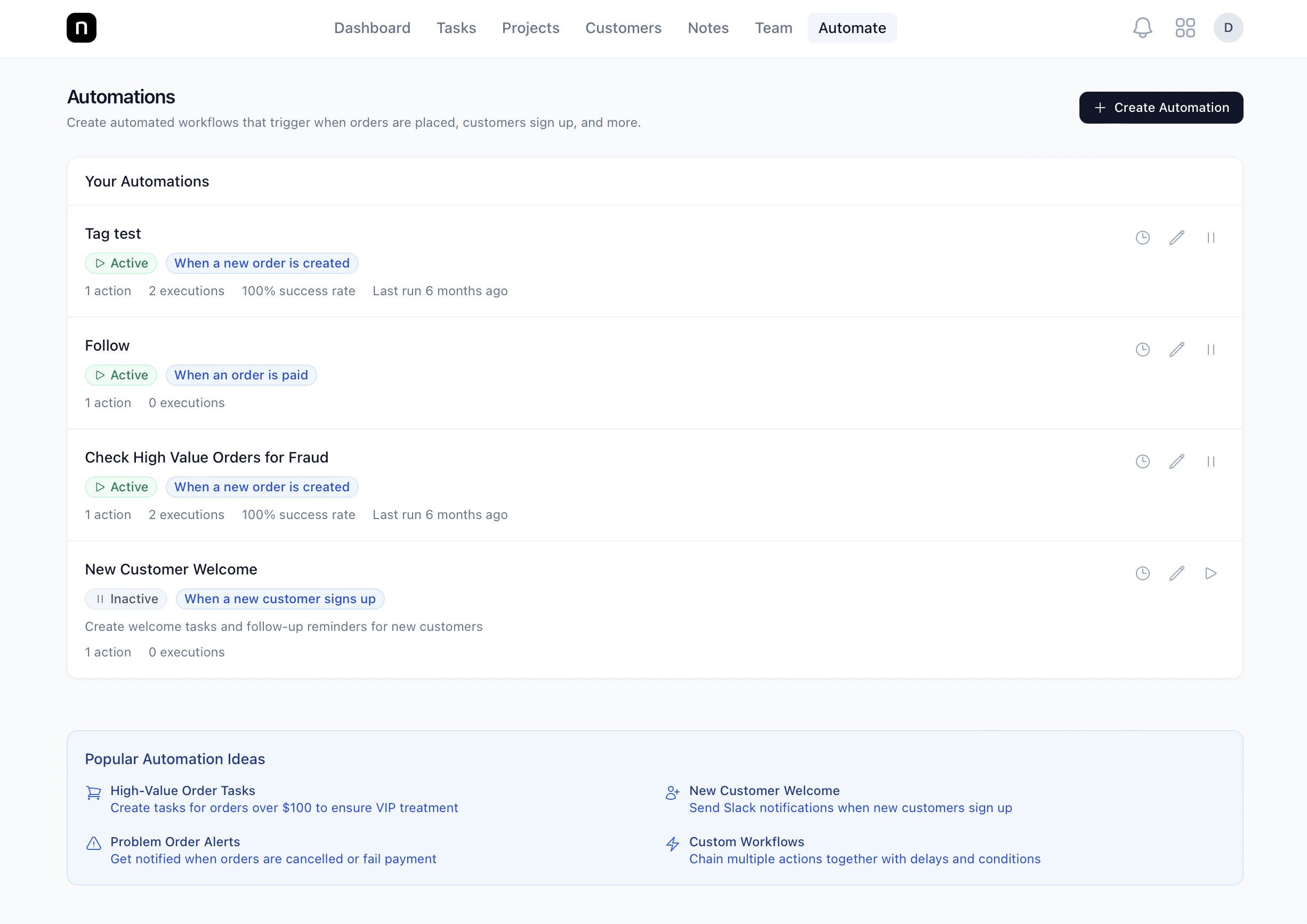View execution history for Tag test
Screen dimensions: 1307x924
[1142, 237]
